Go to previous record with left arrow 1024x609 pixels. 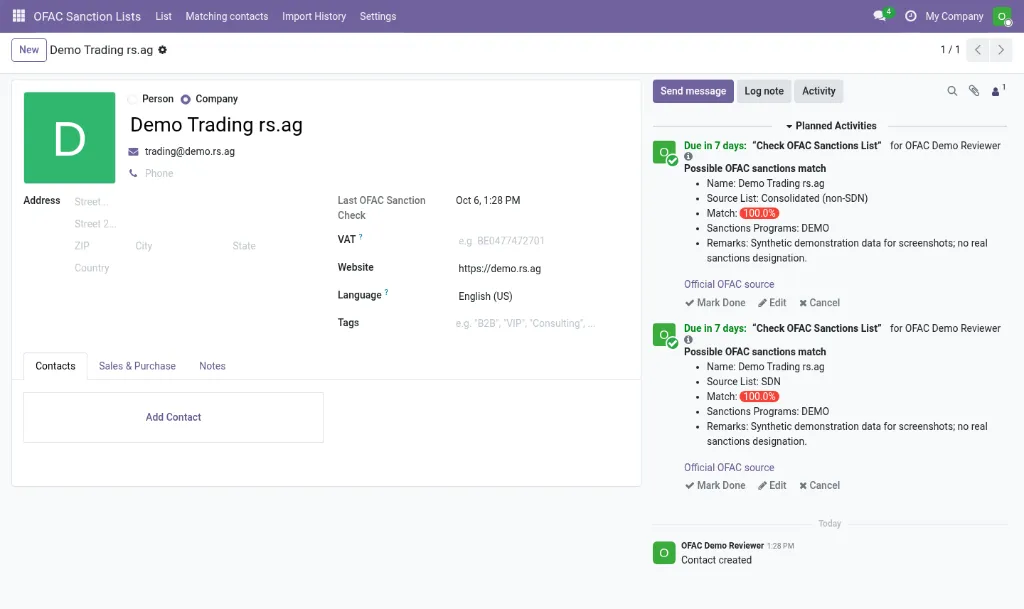pyautogui.click(x=978, y=50)
